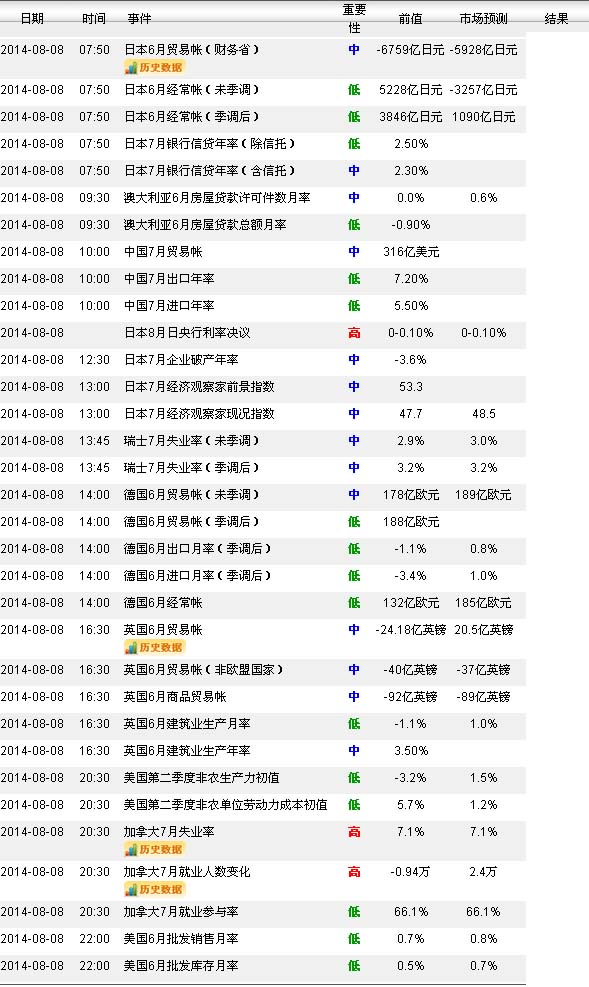Open 历史数据 for 日本6月贸易帐（财务省）
The image size is (589, 987).
pyautogui.click(x=154, y=67)
